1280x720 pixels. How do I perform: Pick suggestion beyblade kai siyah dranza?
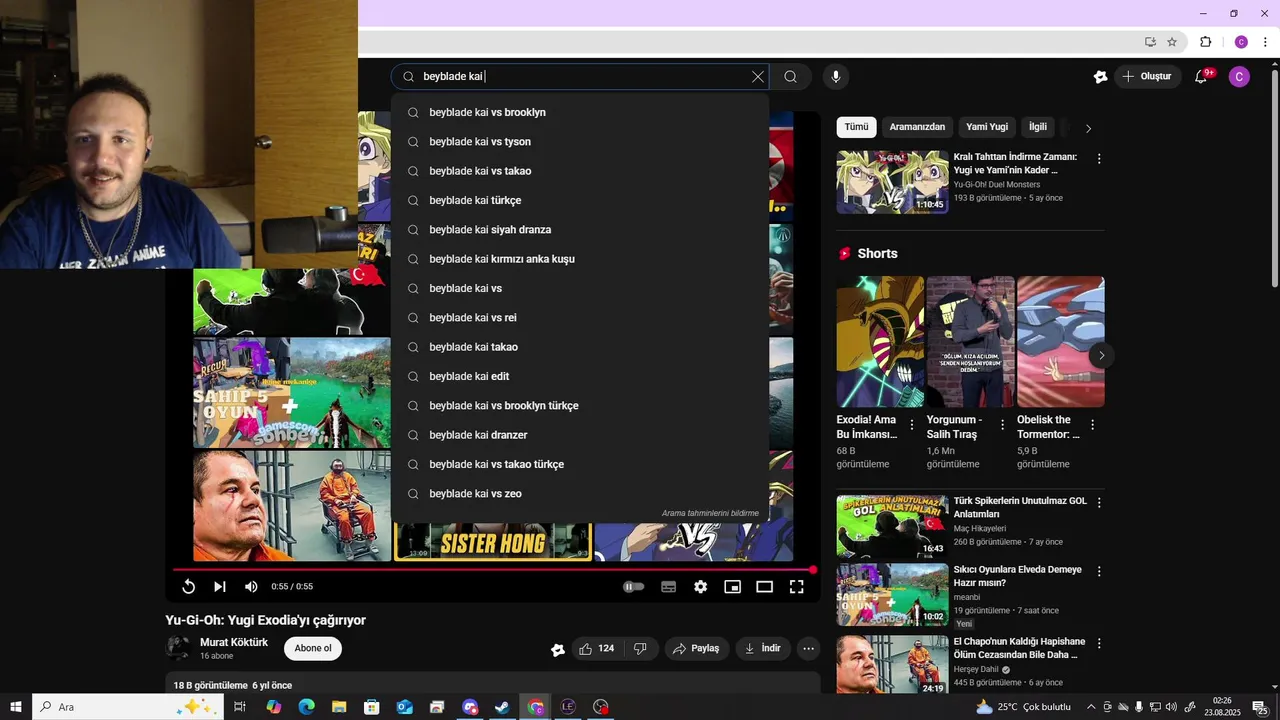[580, 230]
